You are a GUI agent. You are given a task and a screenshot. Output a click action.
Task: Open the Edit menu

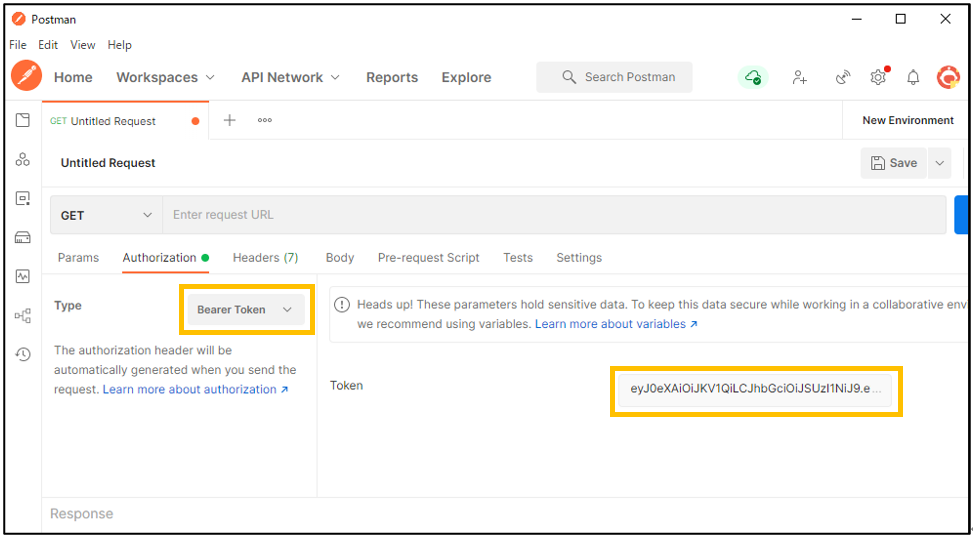(48, 45)
